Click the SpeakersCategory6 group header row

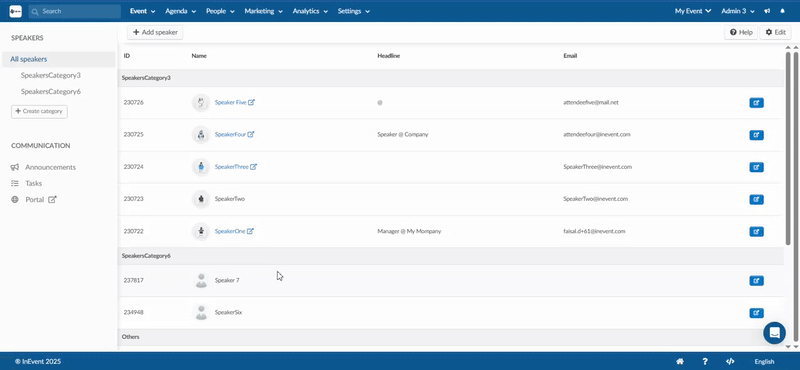(451, 256)
